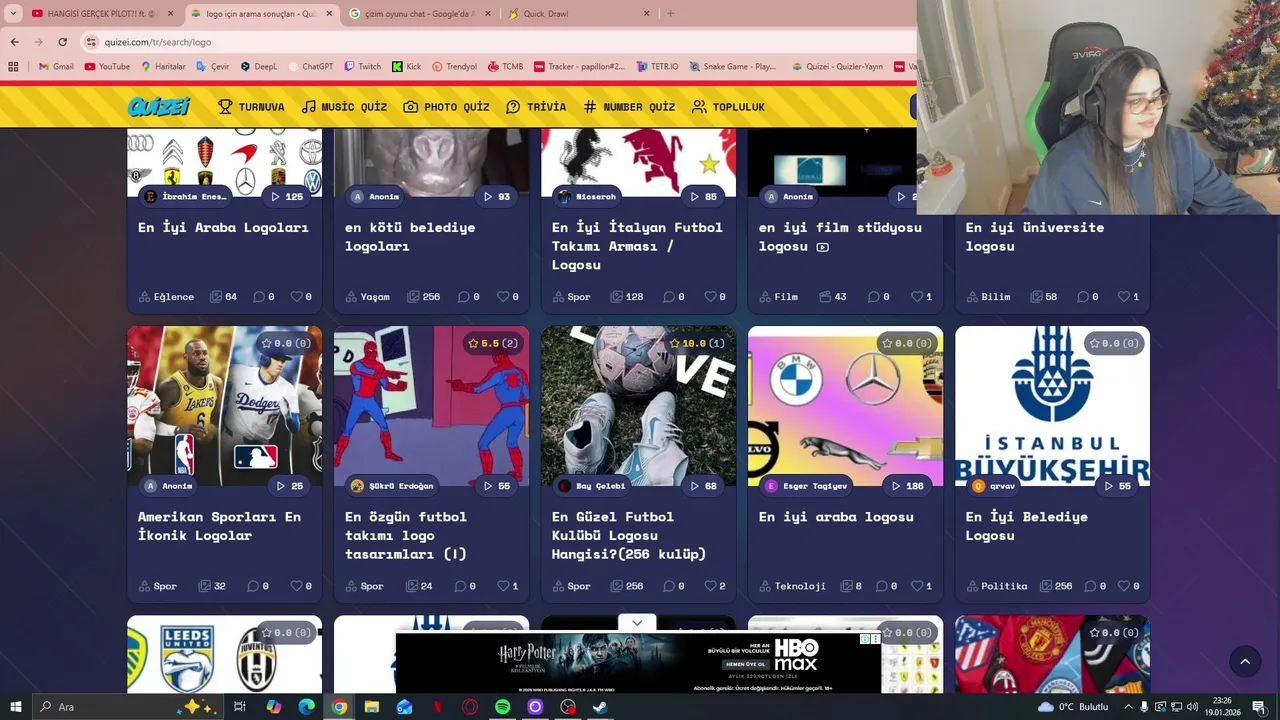Like the En iyi araba logosu card
The height and width of the screenshot is (720, 1280).
[x=921, y=586]
